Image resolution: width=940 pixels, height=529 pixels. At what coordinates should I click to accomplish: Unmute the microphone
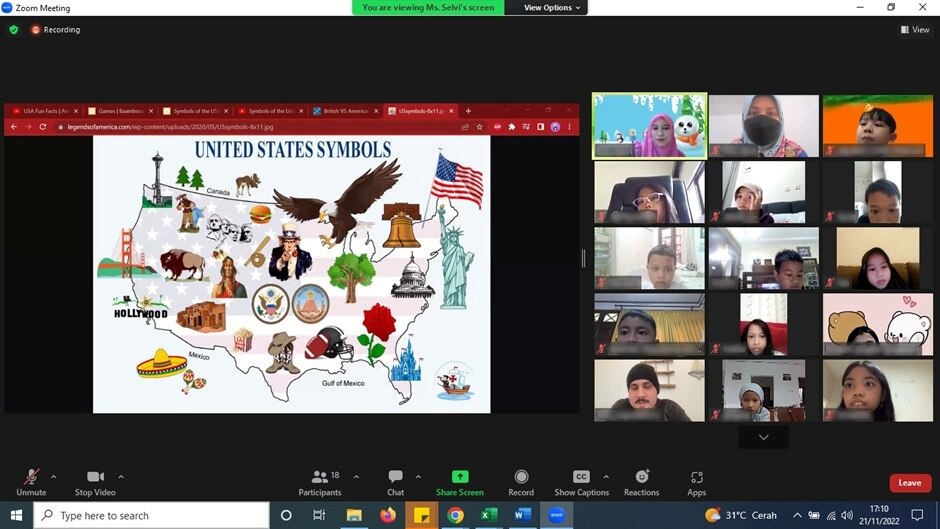31,477
